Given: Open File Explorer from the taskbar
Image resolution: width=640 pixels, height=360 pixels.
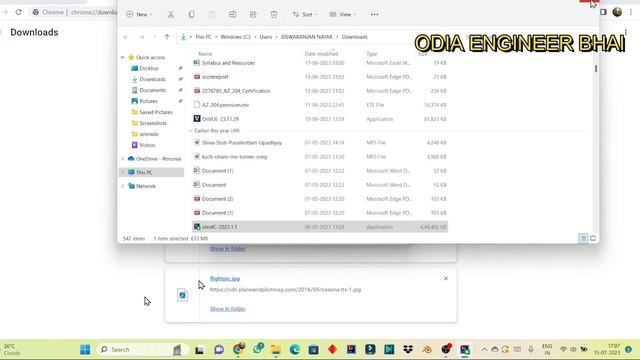Looking at the screenshot, I should (276, 349).
